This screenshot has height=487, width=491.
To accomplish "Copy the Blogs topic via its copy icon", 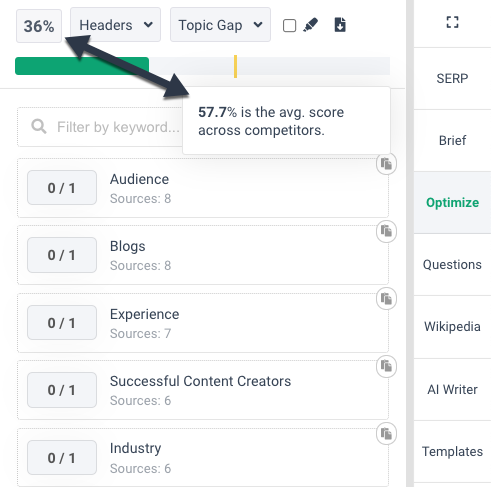I will (386, 231).
